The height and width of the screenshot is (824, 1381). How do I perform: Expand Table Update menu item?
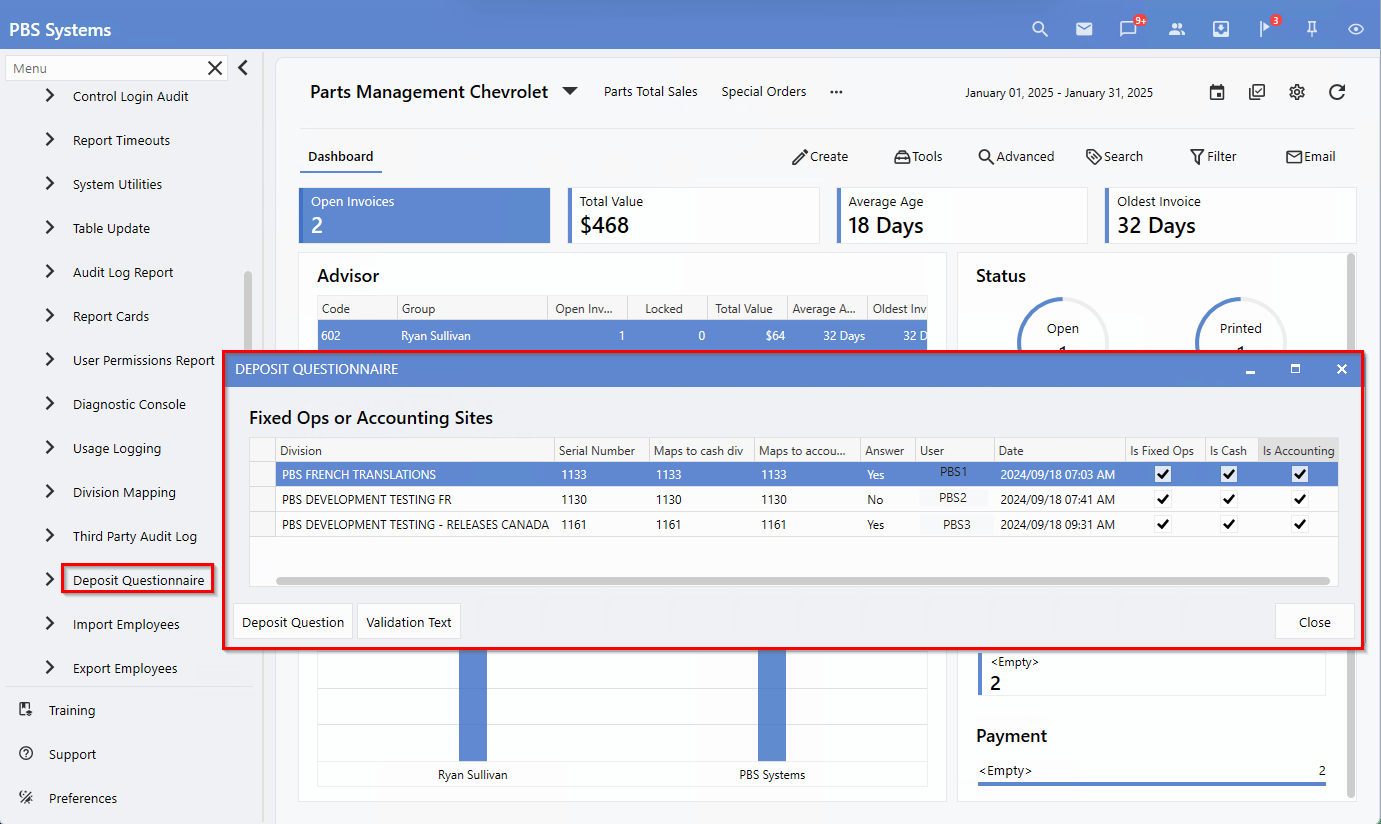pos(50,228)
